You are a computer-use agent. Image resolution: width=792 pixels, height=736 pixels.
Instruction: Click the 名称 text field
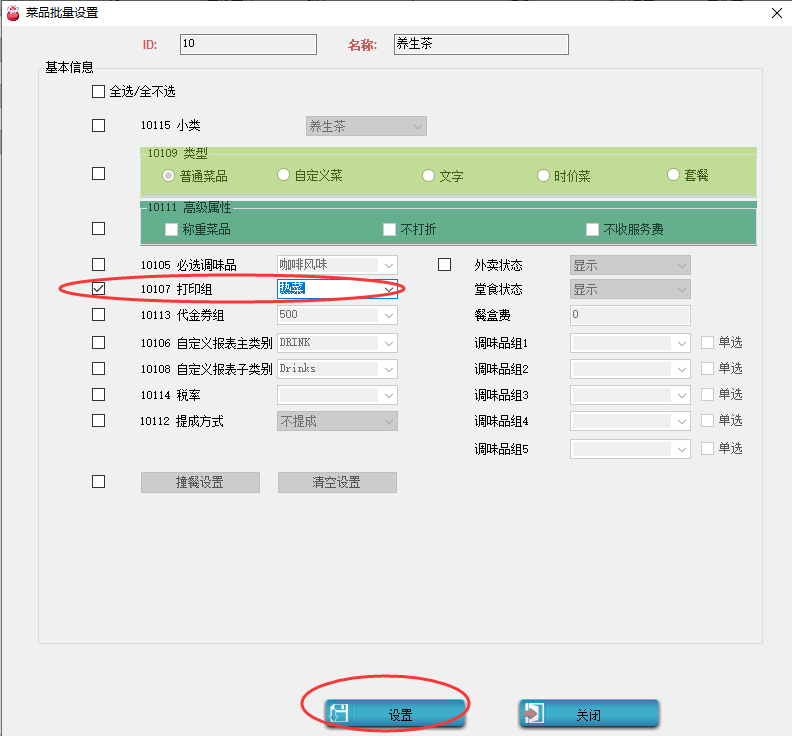pyautogui.click(x=480, y=44)
